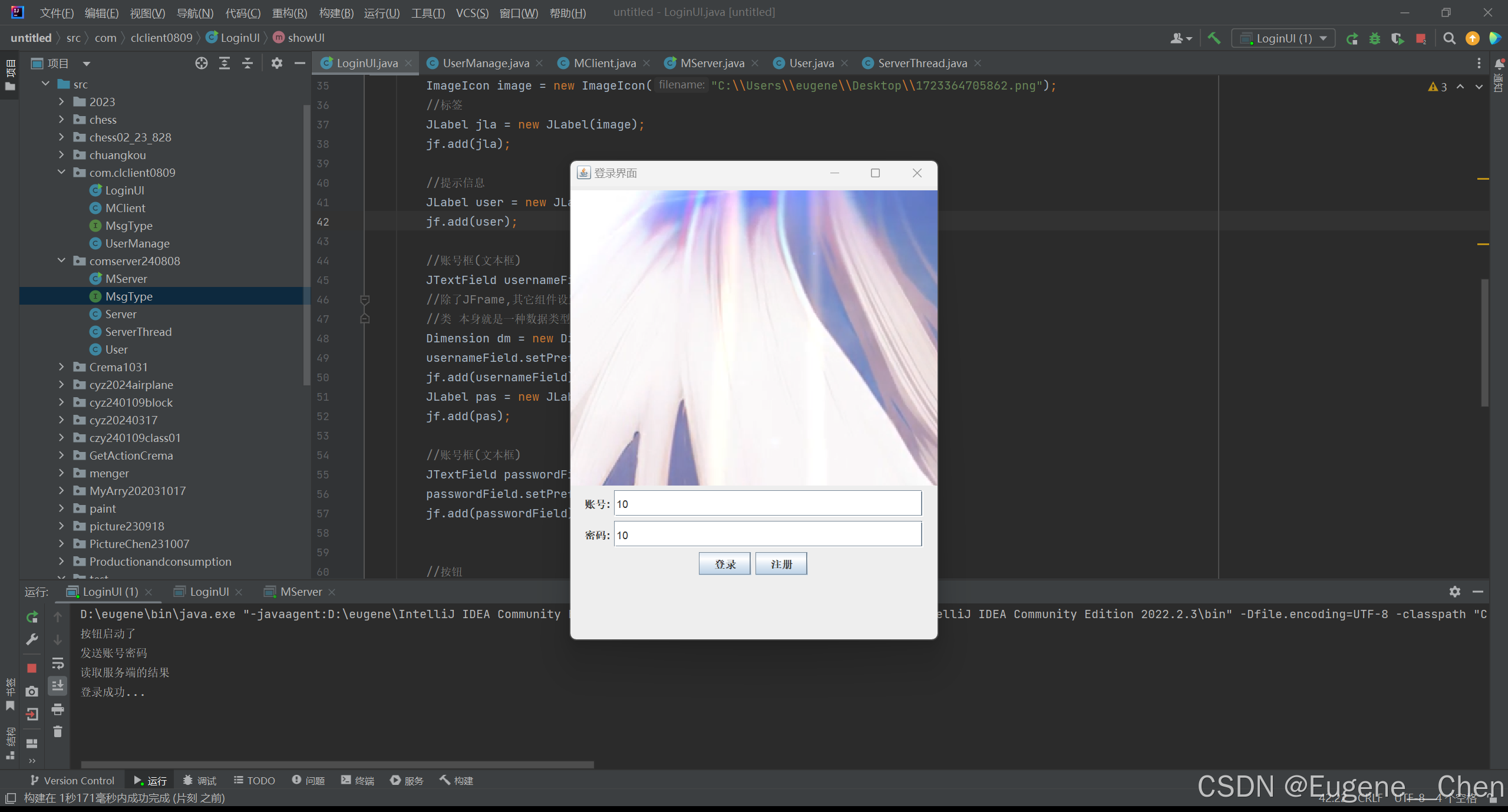Click the 注册 button in login window
This screenshot has height=812, width=1508.
[781, 564]
